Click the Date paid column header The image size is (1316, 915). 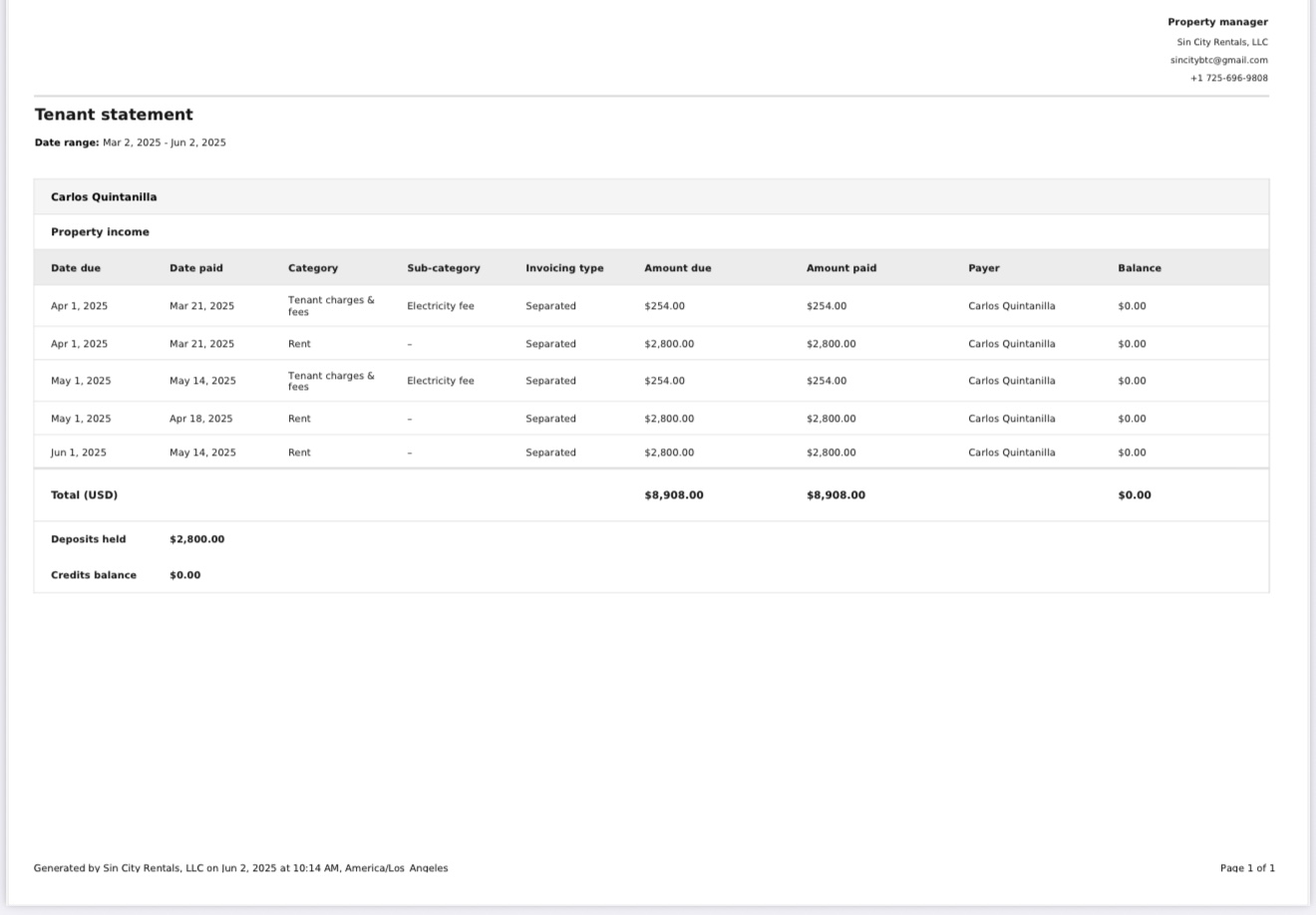point(196,268)
